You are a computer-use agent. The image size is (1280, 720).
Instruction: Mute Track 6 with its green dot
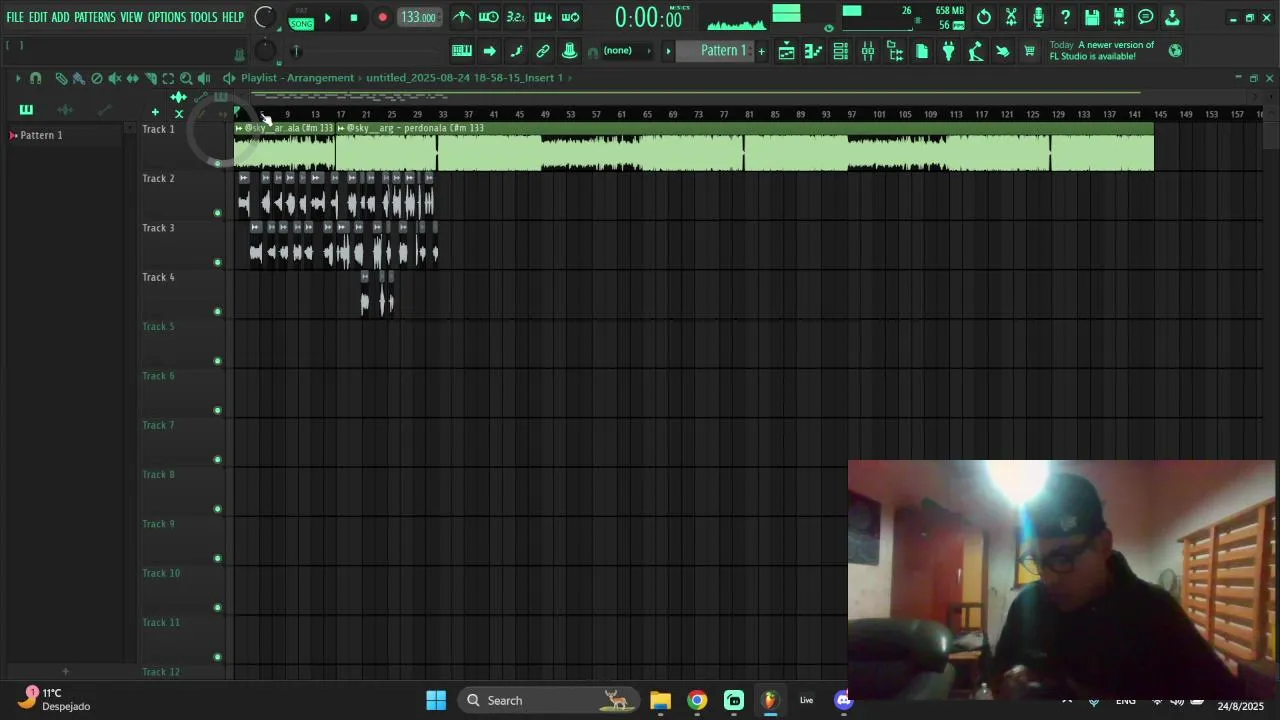217,410
